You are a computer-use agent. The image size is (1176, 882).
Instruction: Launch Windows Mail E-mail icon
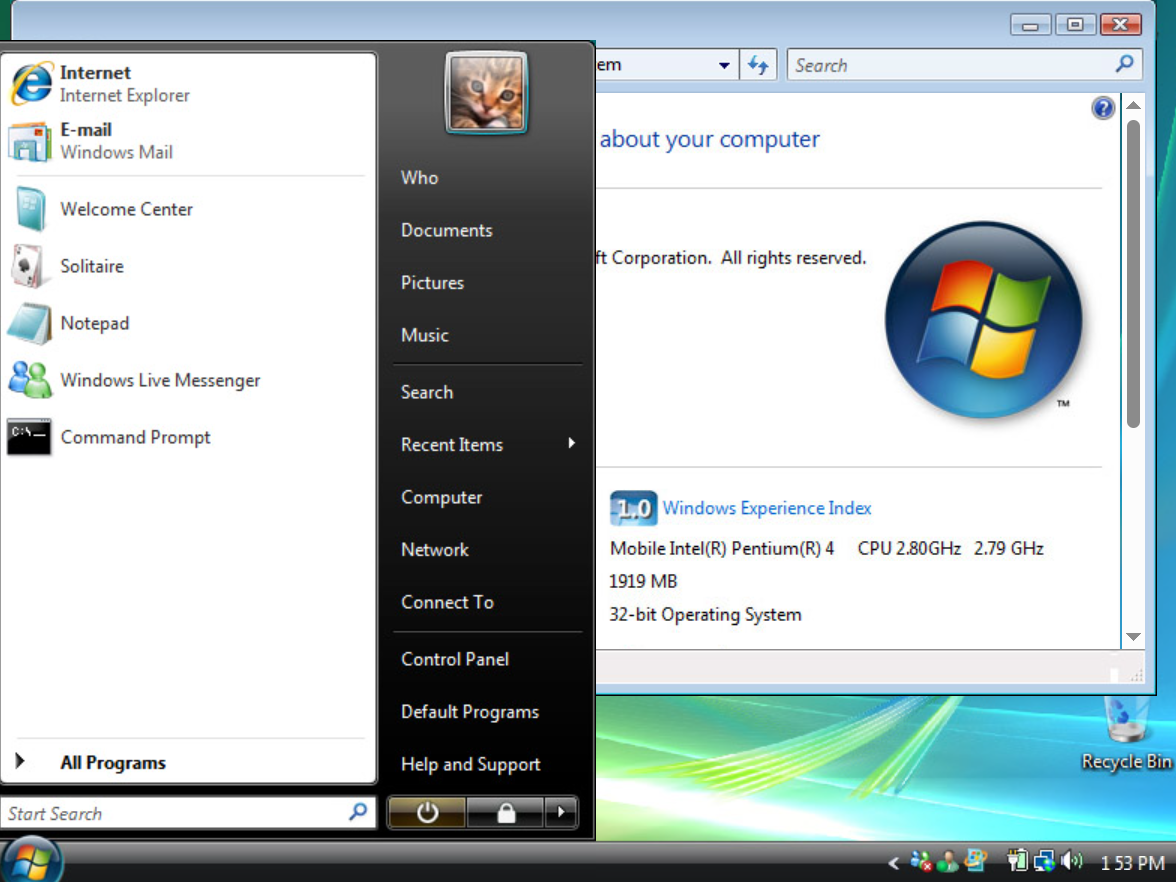pos(30,141)
